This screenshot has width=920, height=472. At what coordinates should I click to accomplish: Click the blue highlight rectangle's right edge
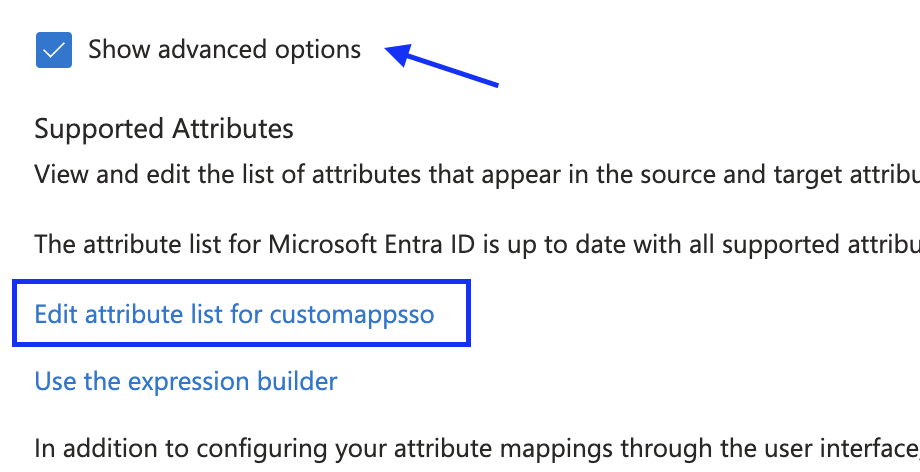click(468, 314)
